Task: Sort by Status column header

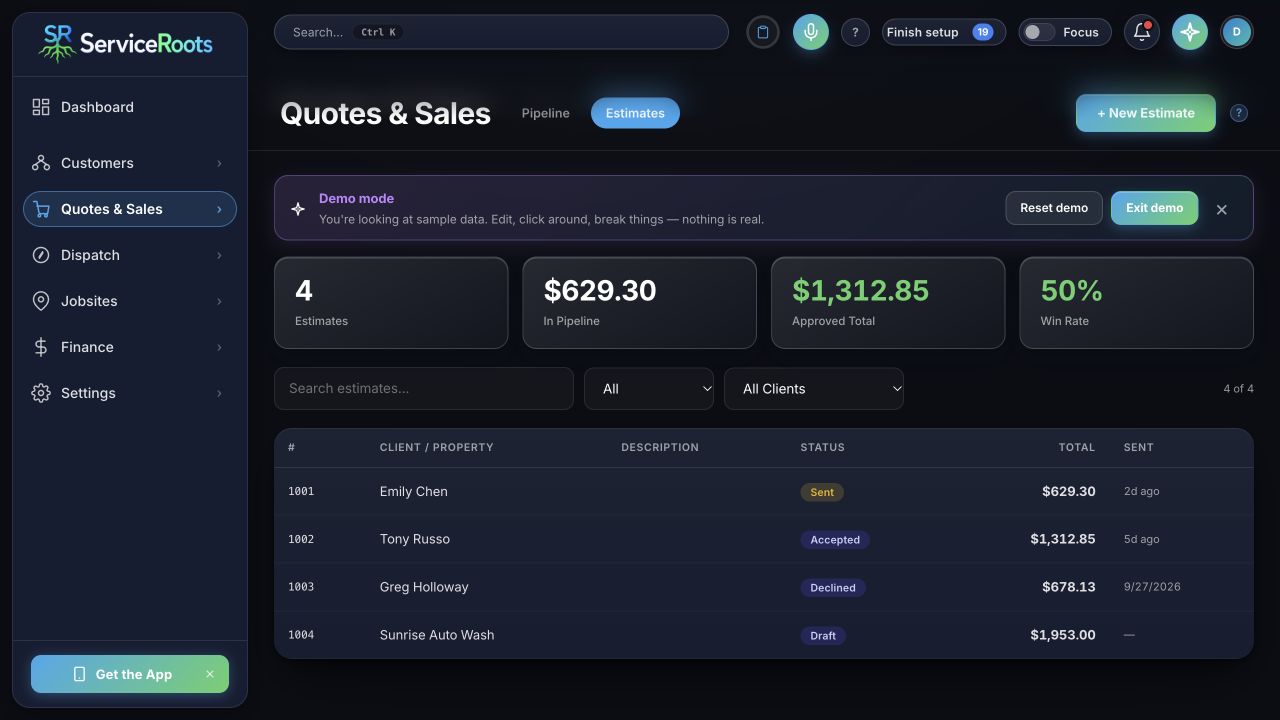Action: [823, 447]
